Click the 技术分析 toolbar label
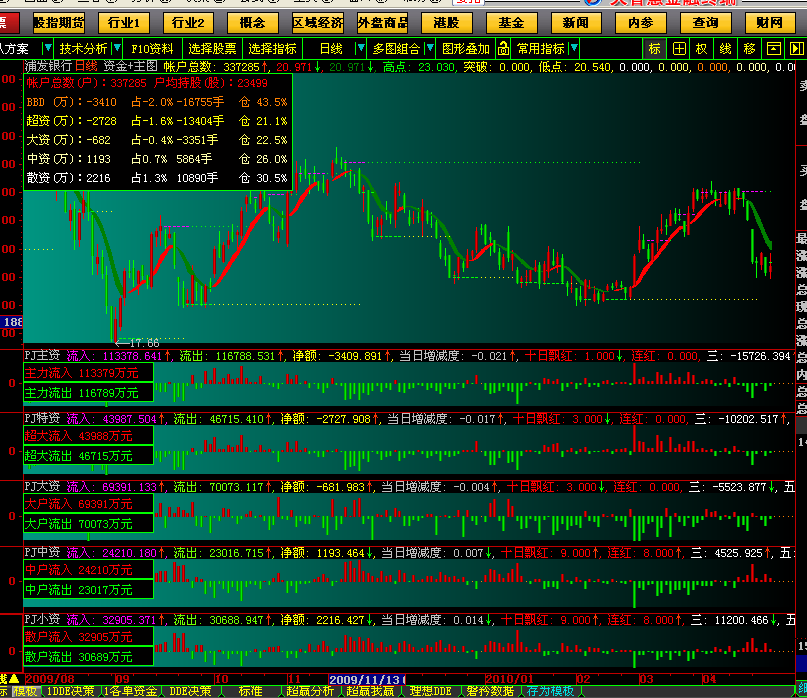This screenshot has height=698, width=807. [83, 49]
